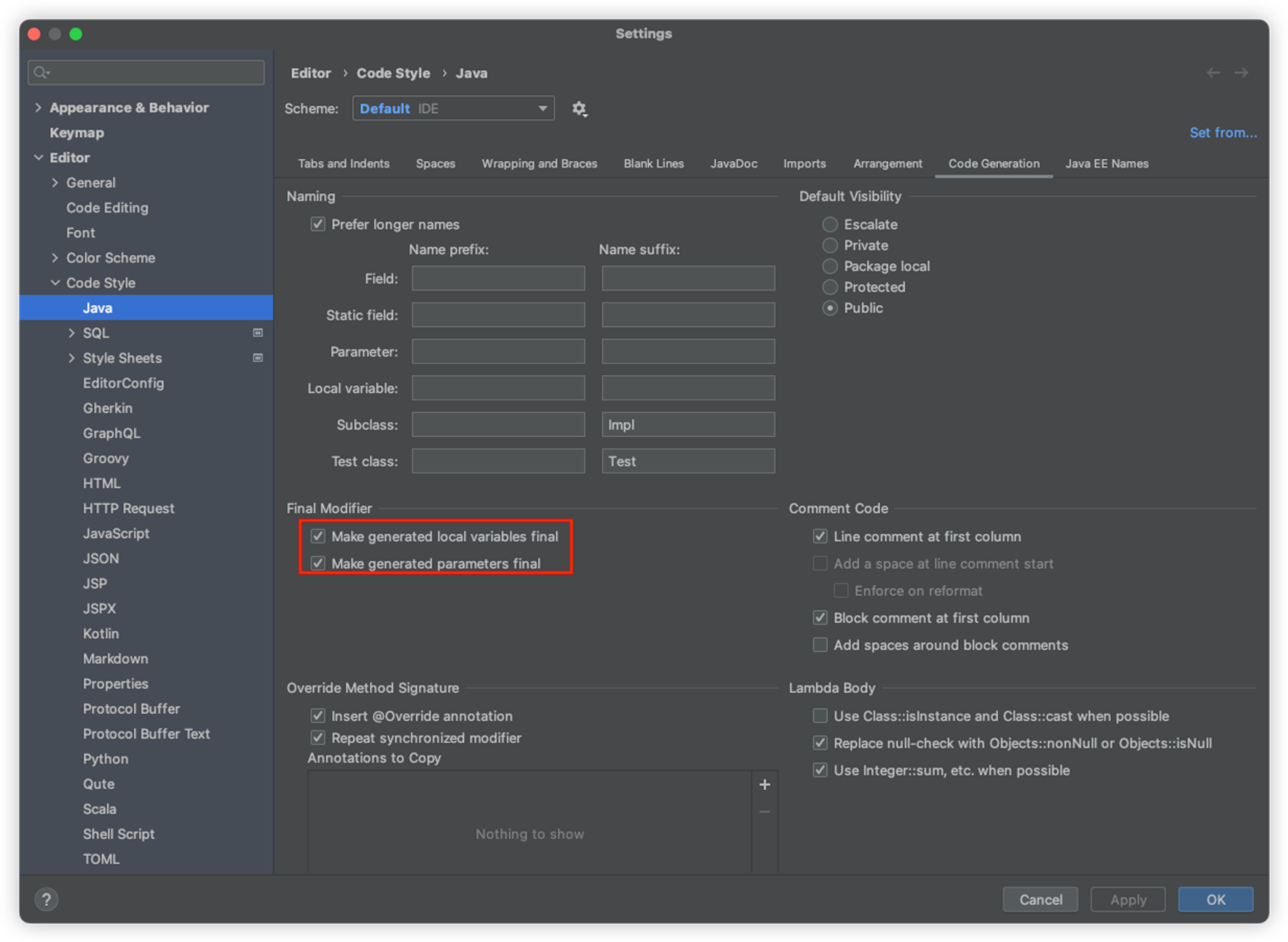Uncheck Make generated local variables final

(317, 536)
